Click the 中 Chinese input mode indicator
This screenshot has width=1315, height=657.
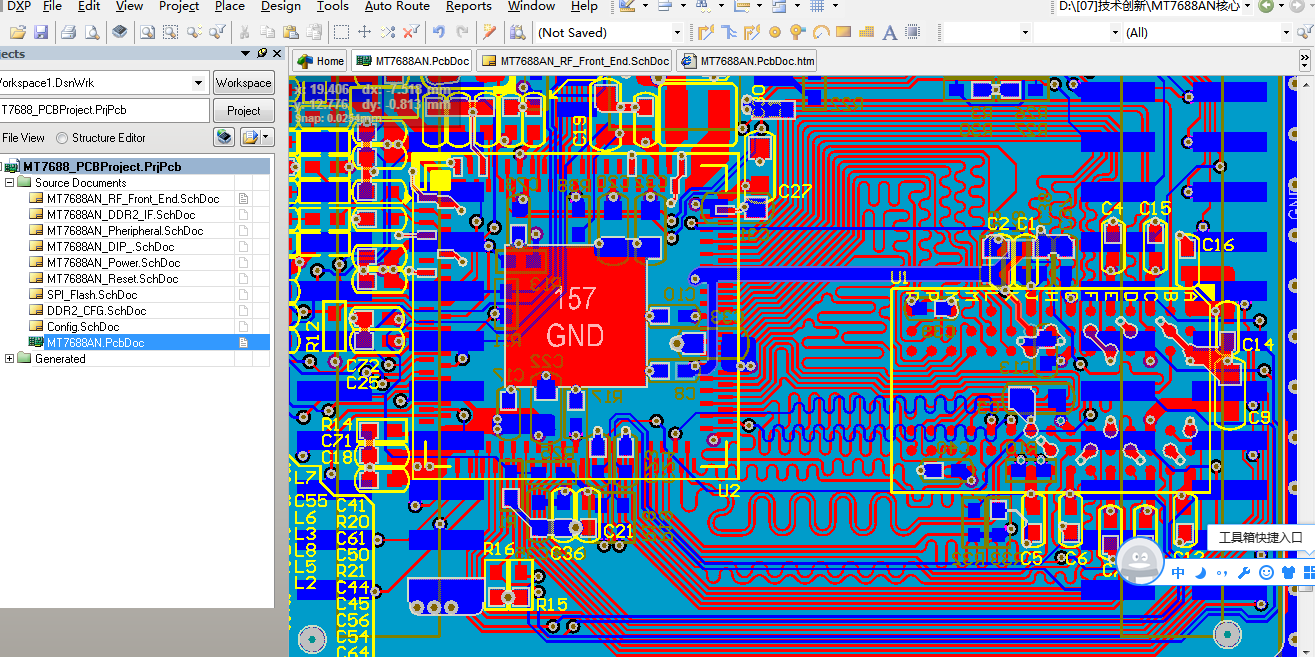click(1179, 573)
